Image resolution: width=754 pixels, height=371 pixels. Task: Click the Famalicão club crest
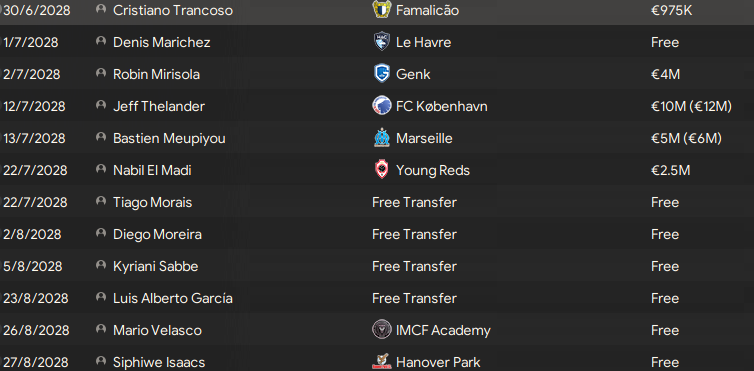(x=382, y=10)
